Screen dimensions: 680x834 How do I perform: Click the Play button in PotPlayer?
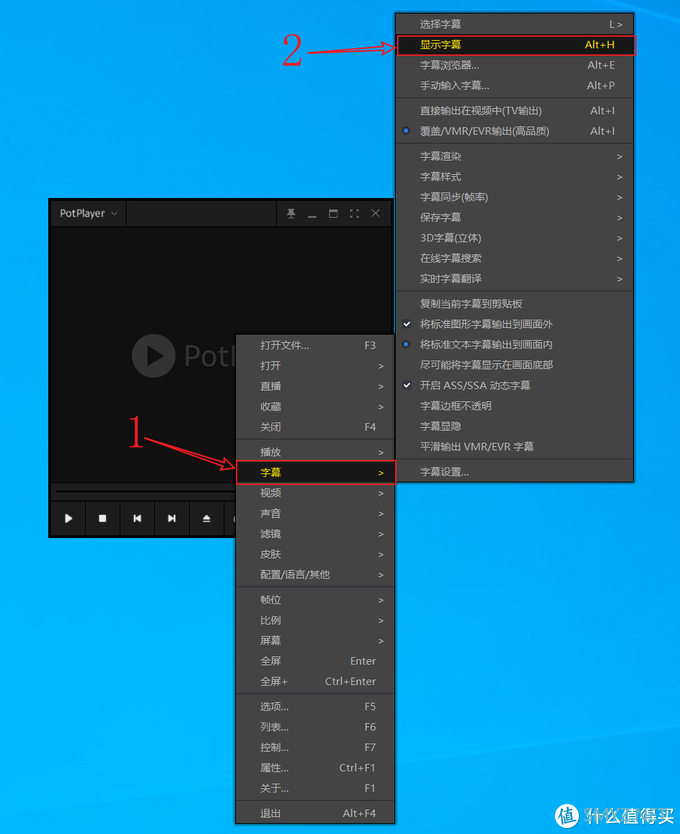click(69, 518)
